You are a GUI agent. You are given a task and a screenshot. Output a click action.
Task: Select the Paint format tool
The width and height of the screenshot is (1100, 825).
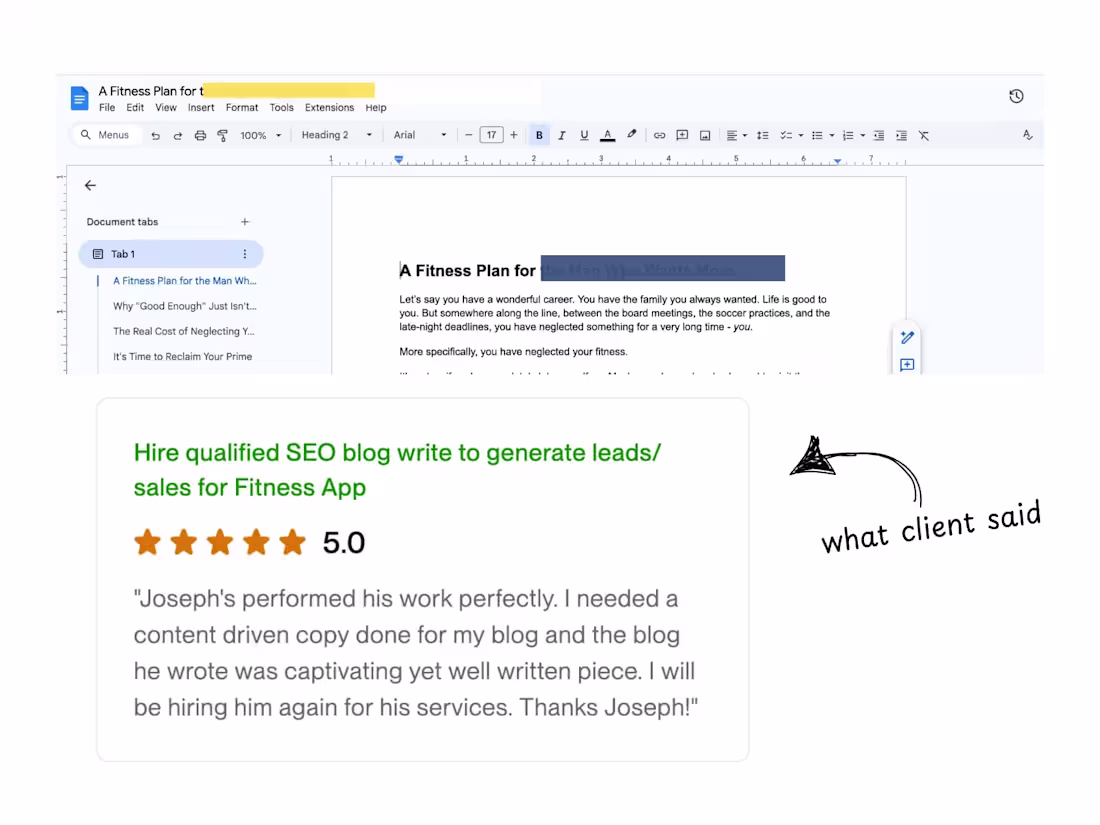pos(221,134)
